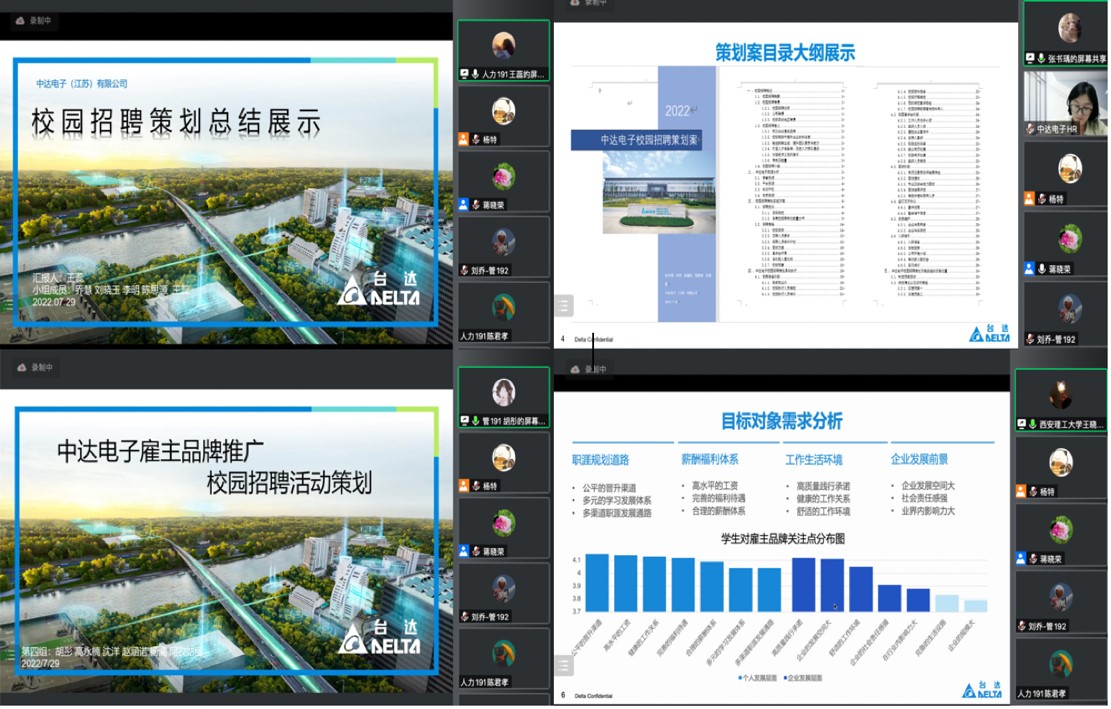Toggle the mic icon on 人力191王蕊's tile
The width and height of the screenshot is (1111, 709).
click(x=475, y=74)
